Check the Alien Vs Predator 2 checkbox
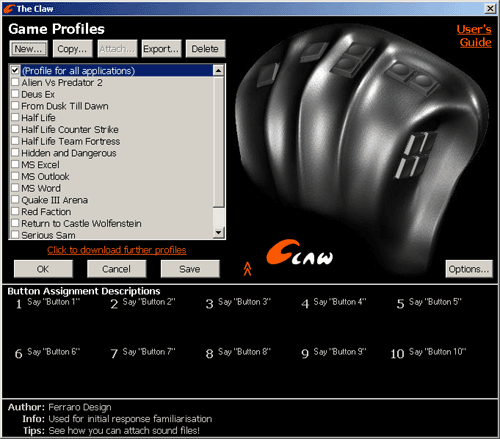This screenshot has height=439, width=500. point(15,82)
